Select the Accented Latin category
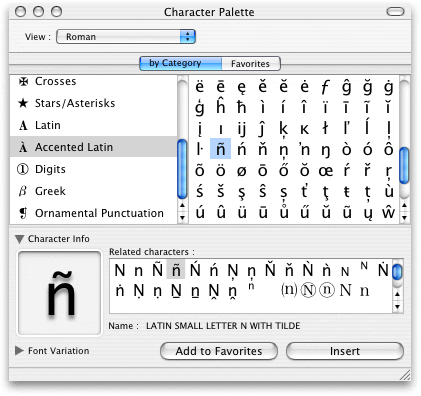The width and height of the screenshot is (421, 396). tap(93, 147)
